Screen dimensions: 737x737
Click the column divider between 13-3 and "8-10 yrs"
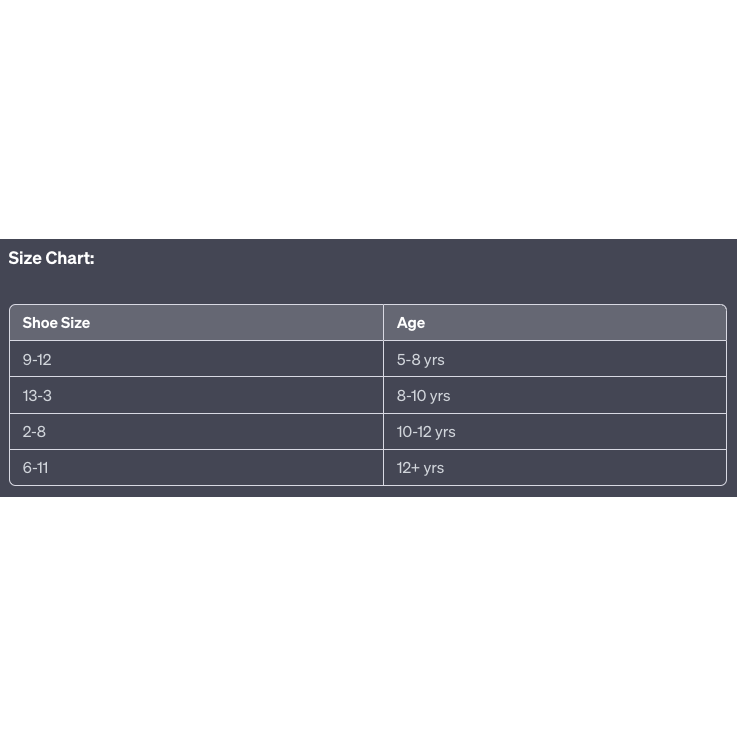(x=383, y=395)
